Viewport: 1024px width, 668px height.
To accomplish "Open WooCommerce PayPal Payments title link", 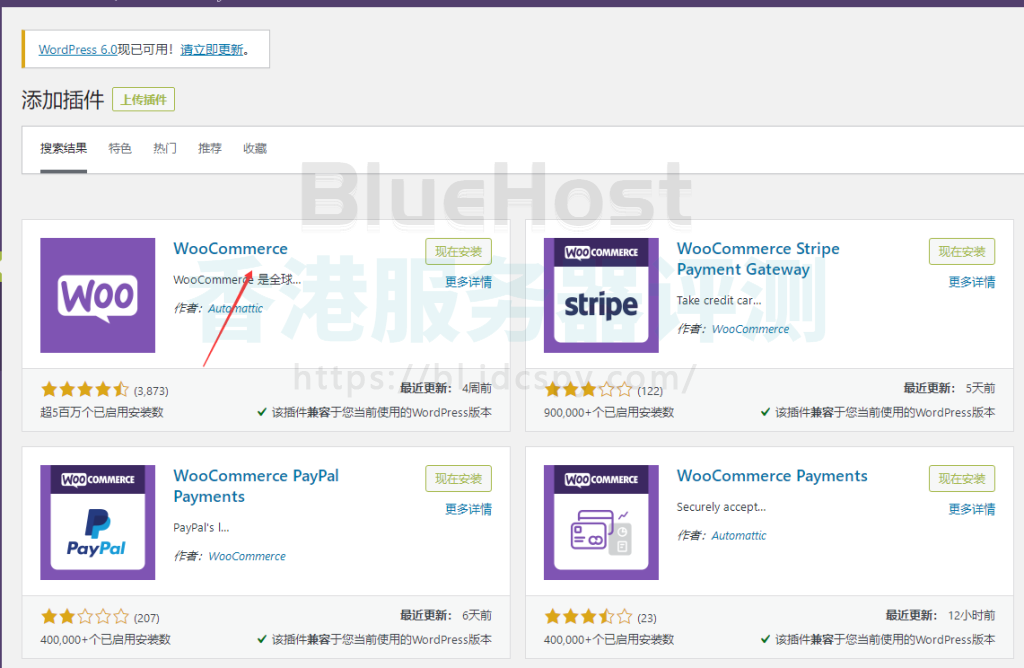I will (x=256, y=486).
